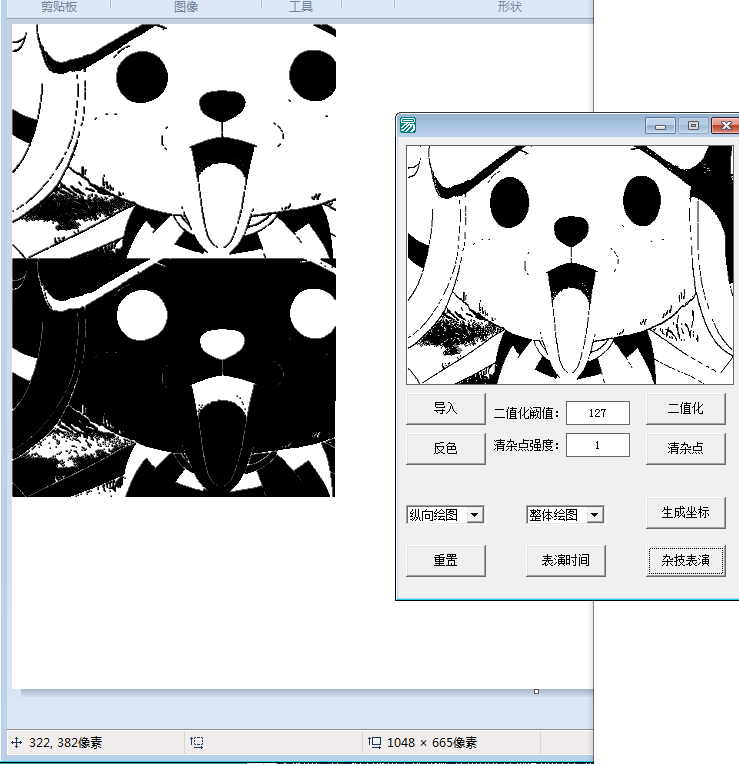Click the 清杂点强度 label
The height and width of the screenshot is (764, 739).
(x=526, y=445)
